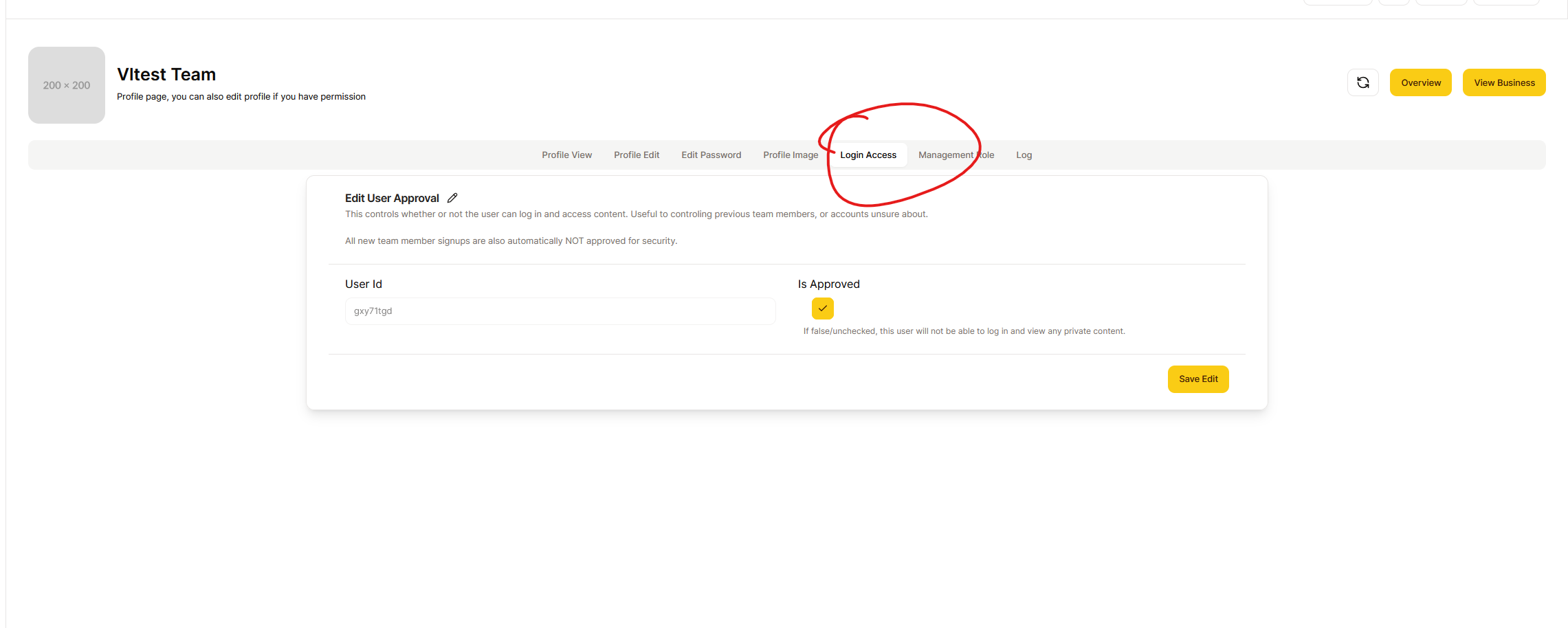Click the unchecked login warning help text
The height and width of the screenshot is (628, 1568).
pyautogui.click(x=964, y=331)
